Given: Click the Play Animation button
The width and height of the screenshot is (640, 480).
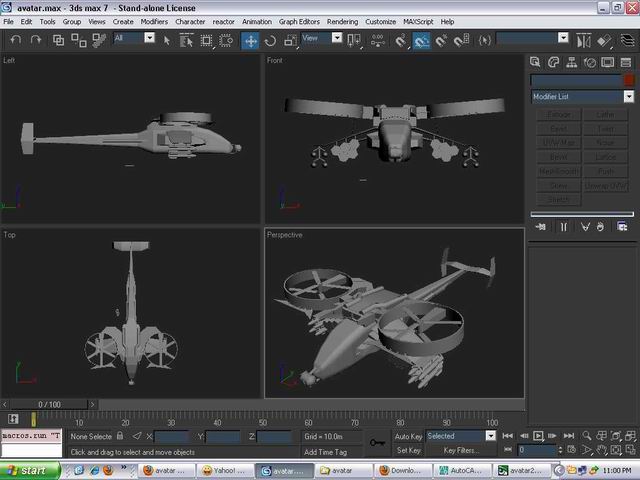Looking at the screenshot, I should [538, 436].
